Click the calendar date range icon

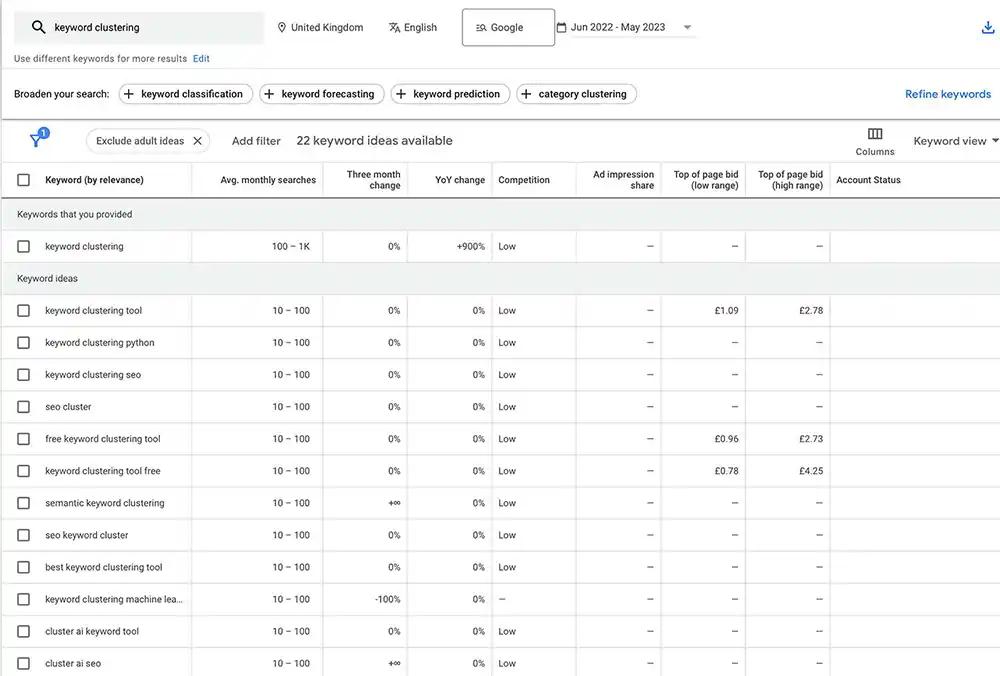pos(561,27)
